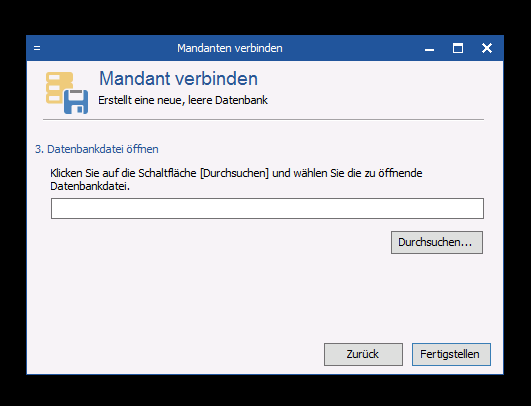Click the 'Mandanten verbinden' title bar text
The height and width of the screenshot is (406, 531).
click(230, 48)
